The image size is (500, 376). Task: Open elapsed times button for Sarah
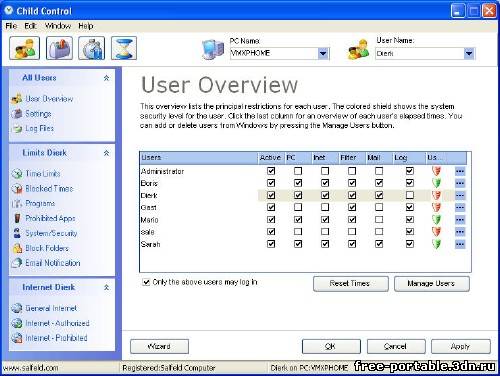460,244
